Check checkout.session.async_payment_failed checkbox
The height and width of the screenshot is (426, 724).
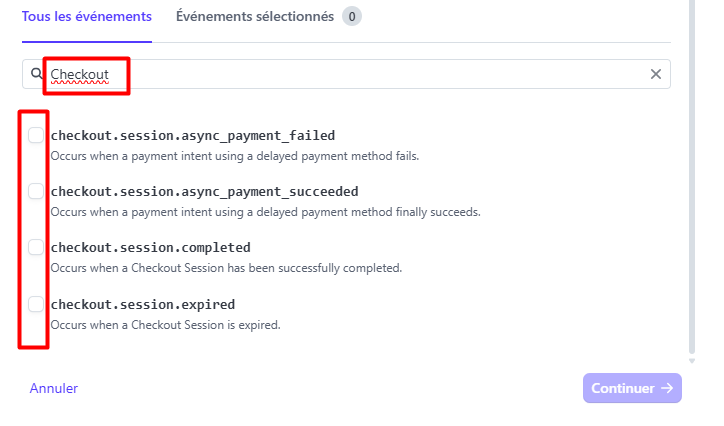pos(36,135)
